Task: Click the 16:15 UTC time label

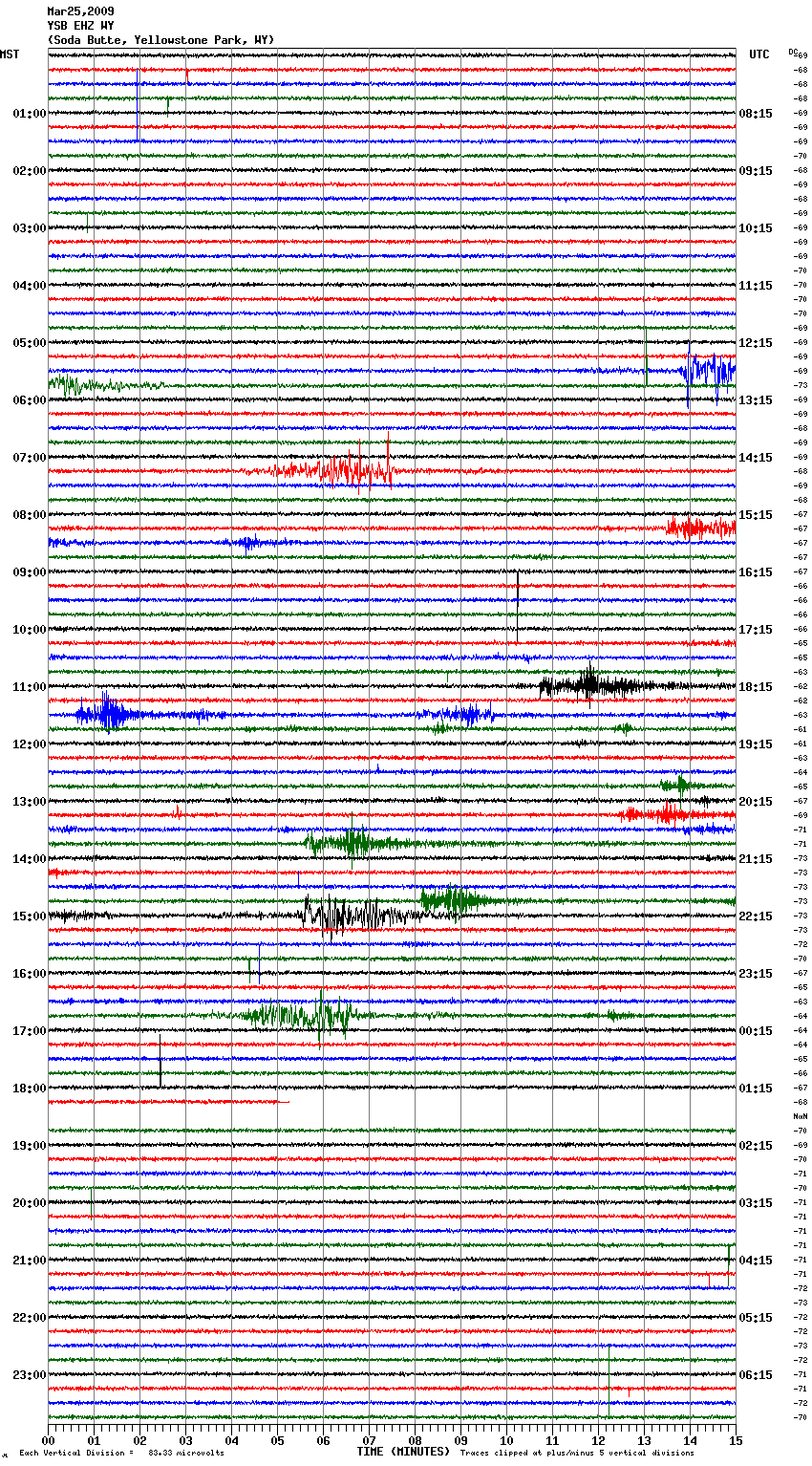Action: (x=756, y=572)
